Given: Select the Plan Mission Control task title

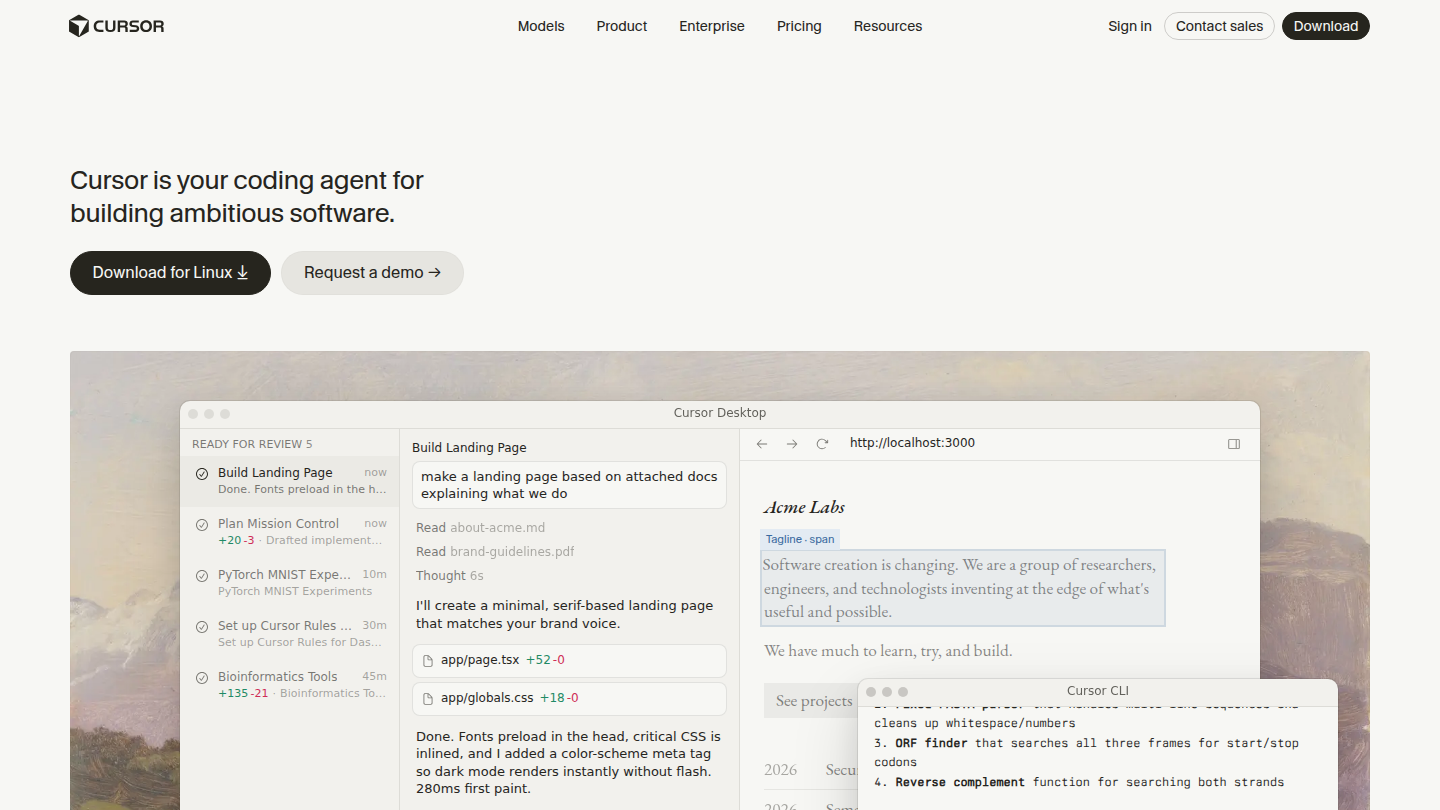Looking at the screenshot, I should pyautogui.click(x=278, y=524).
